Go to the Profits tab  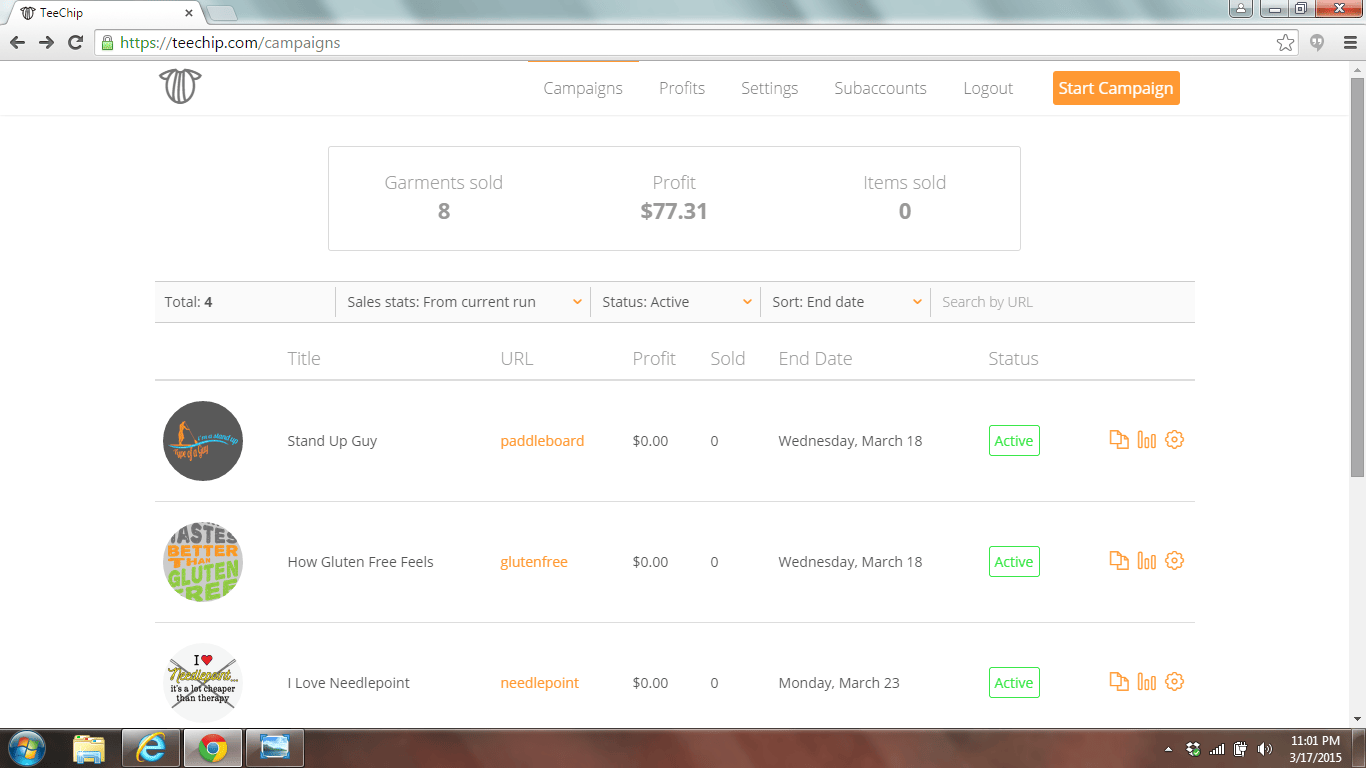[x=682, y=88]
